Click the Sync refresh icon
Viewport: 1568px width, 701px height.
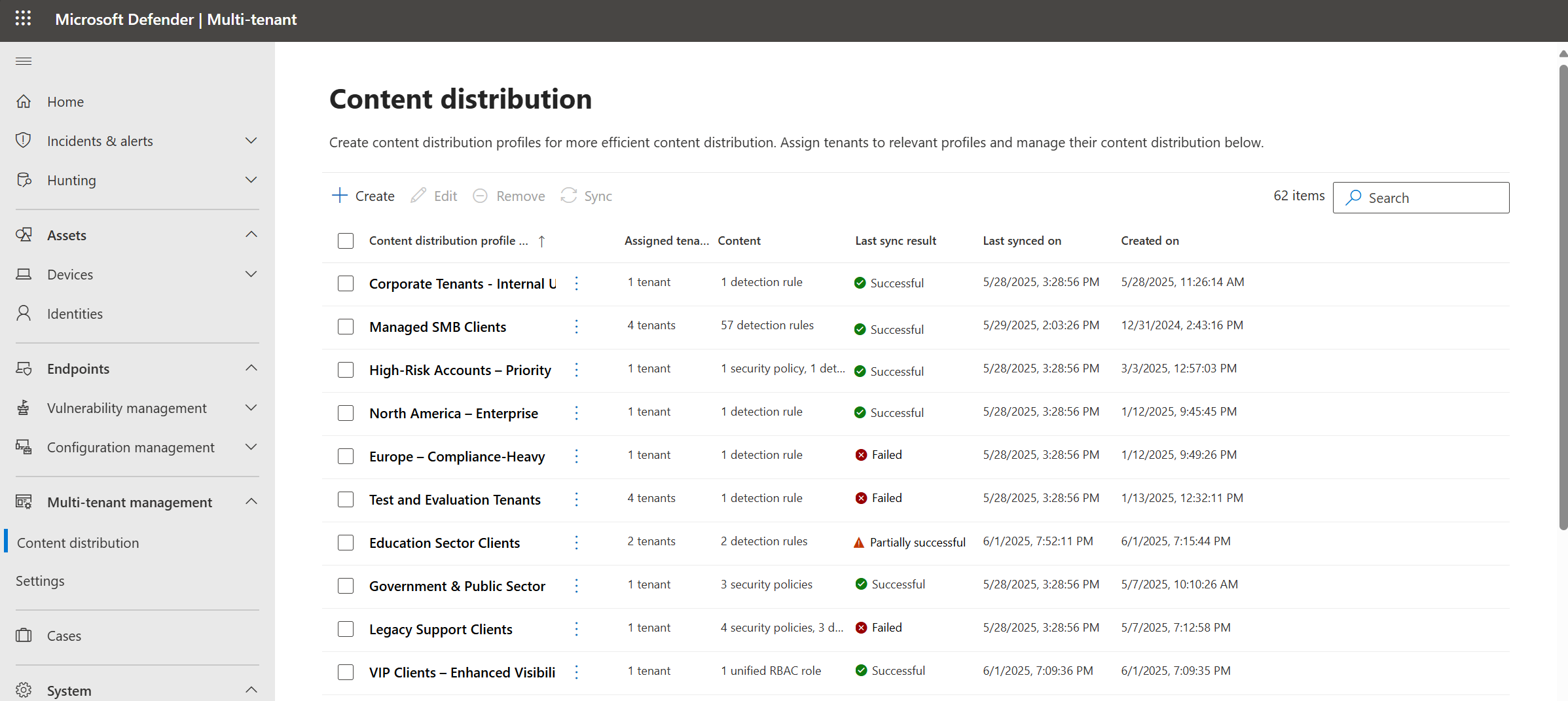click(x=568, y=195)
